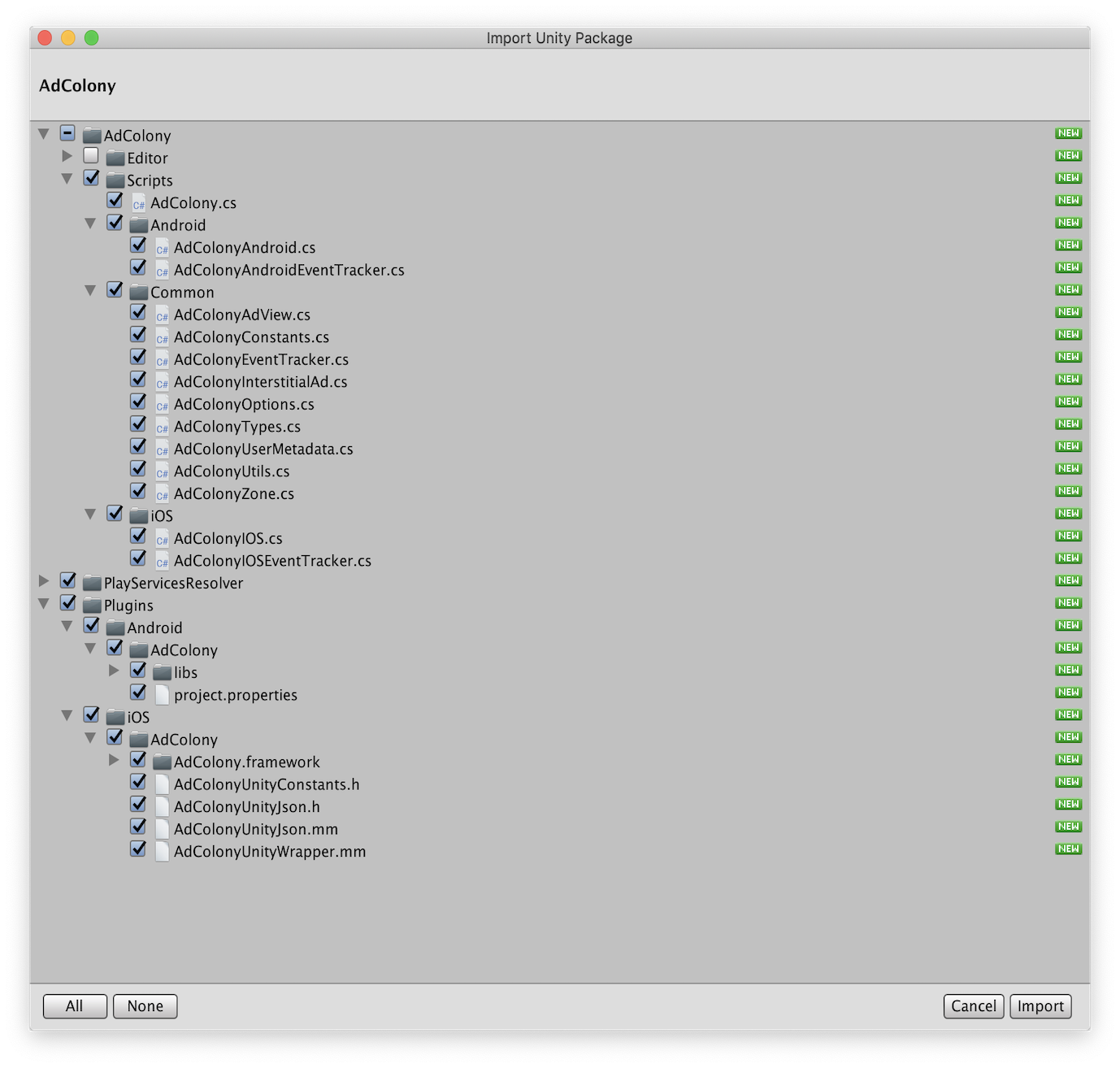Viewport: 1120px width, 1068px height.
Task: Uncheck the PlayServicesResolver checkbox
Action: (67, 580)
